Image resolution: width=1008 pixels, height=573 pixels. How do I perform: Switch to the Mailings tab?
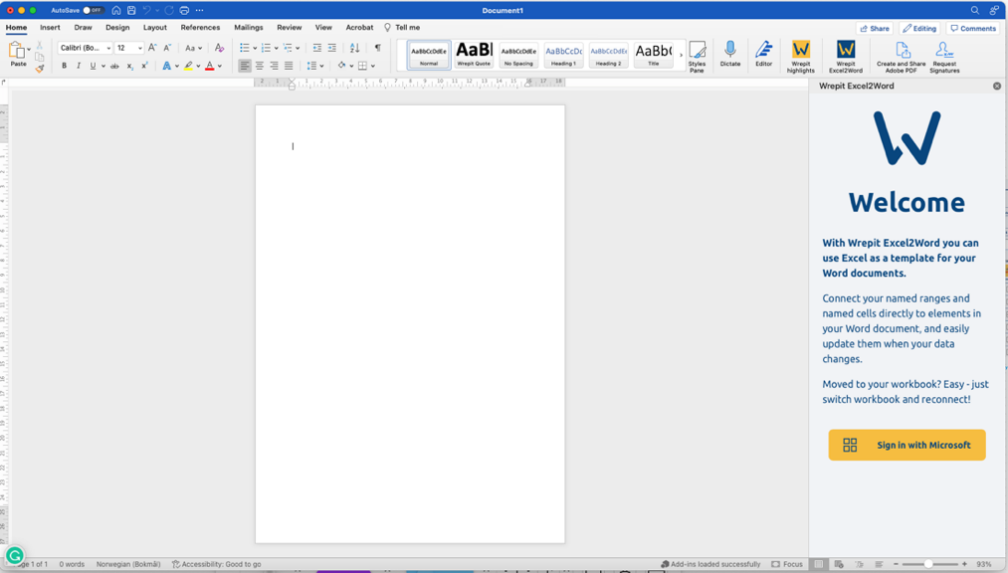(x=249, y=28)
